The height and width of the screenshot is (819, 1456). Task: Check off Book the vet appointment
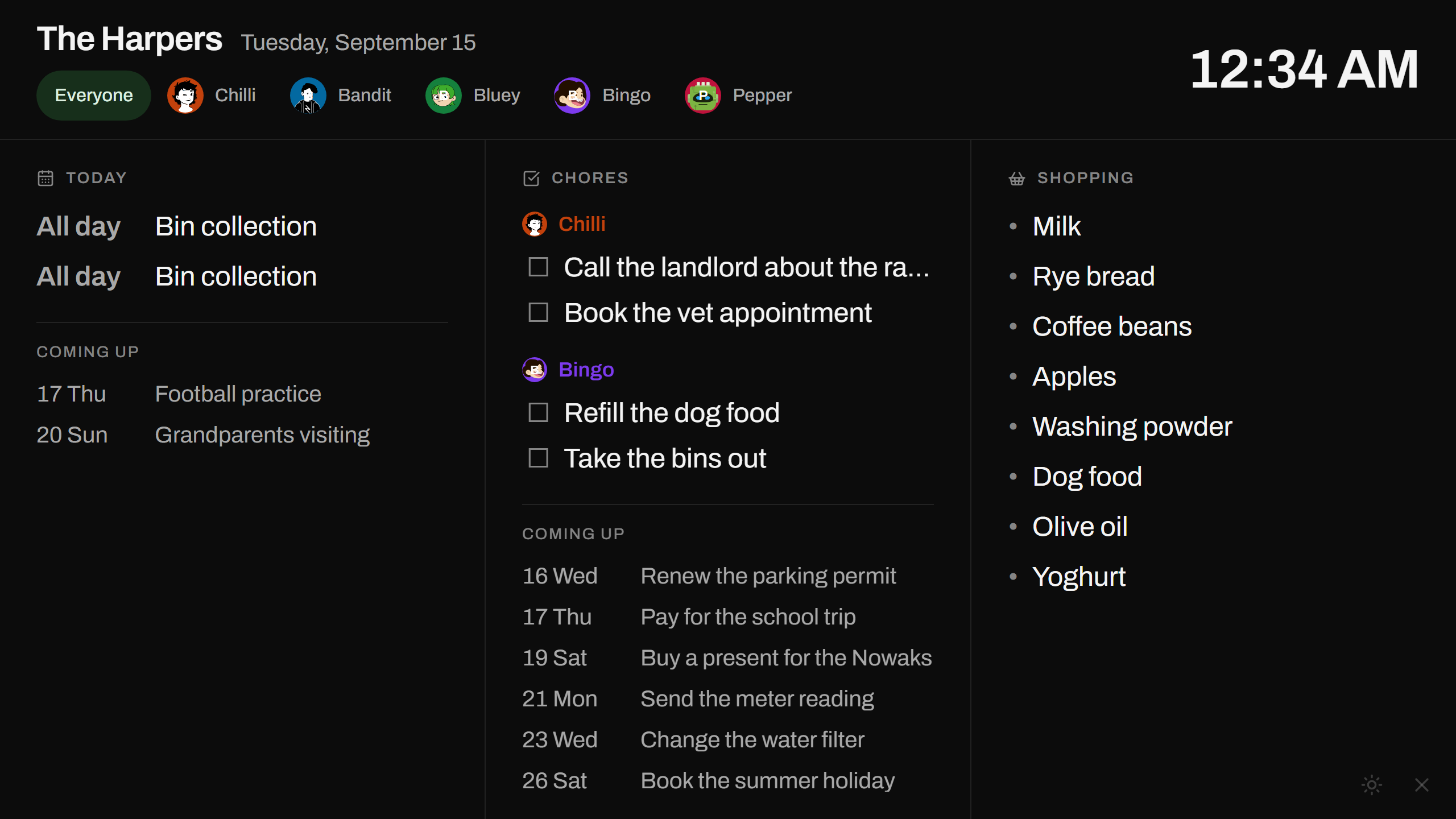[x=539, y=313]
